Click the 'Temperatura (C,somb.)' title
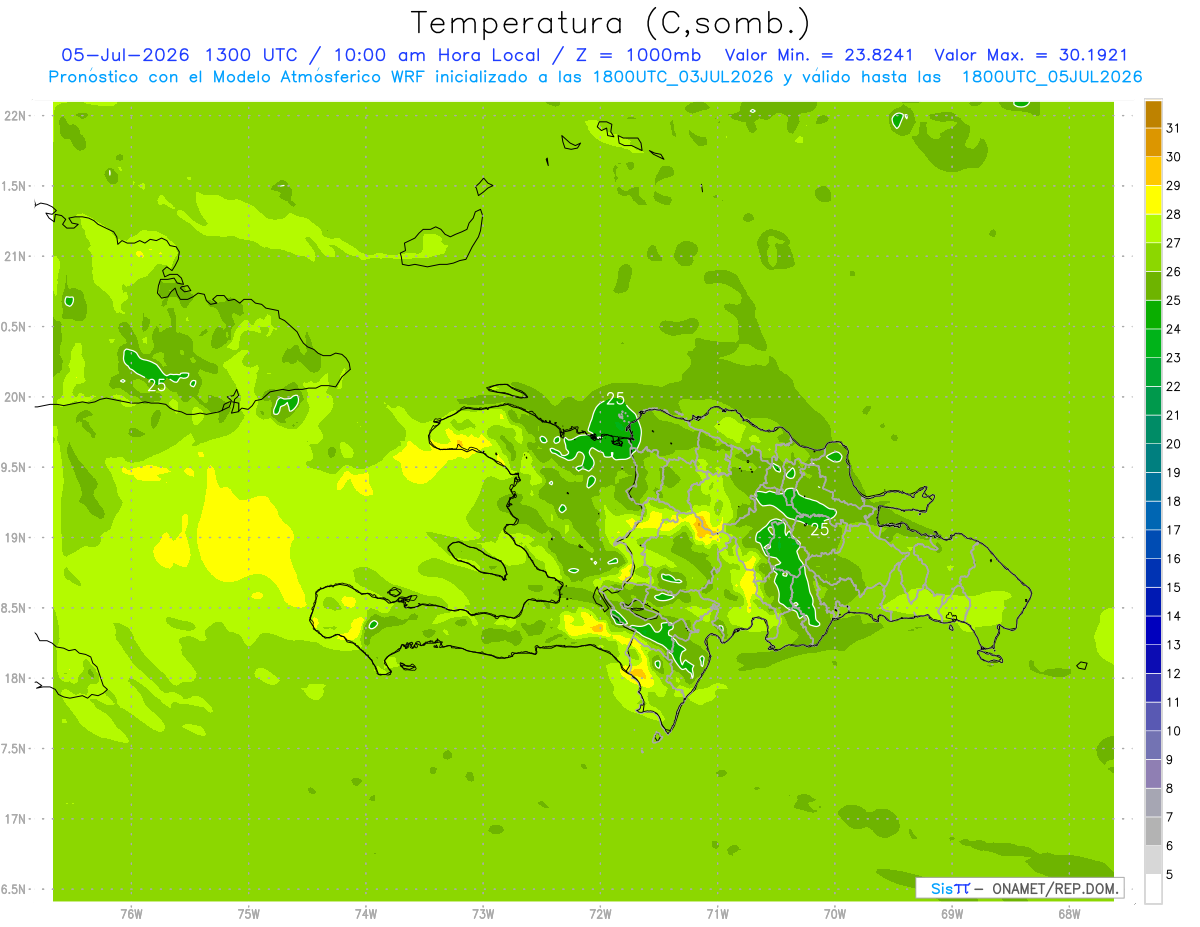 click(x=611, y=23)
